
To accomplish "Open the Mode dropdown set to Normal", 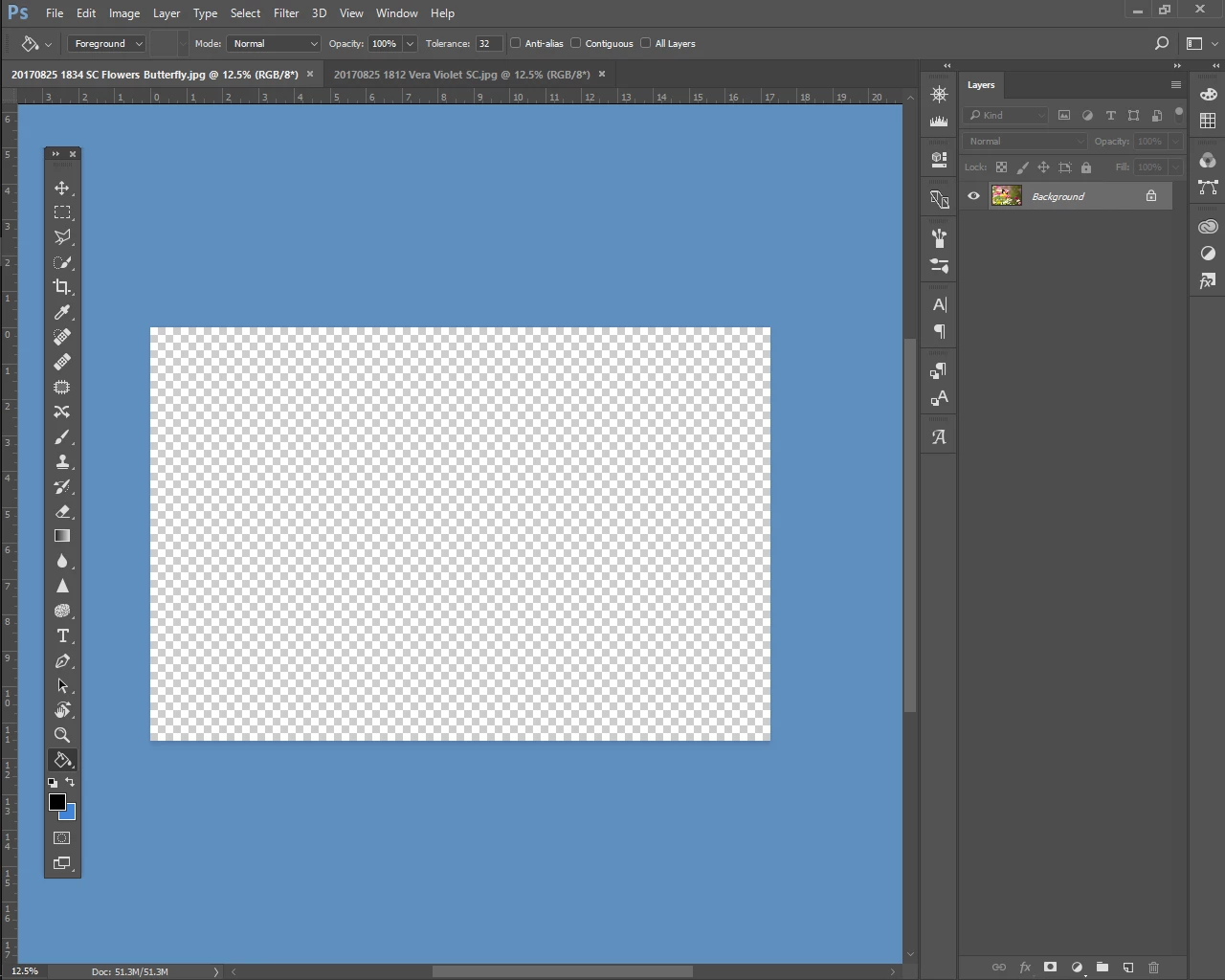I will click(273, 43).
